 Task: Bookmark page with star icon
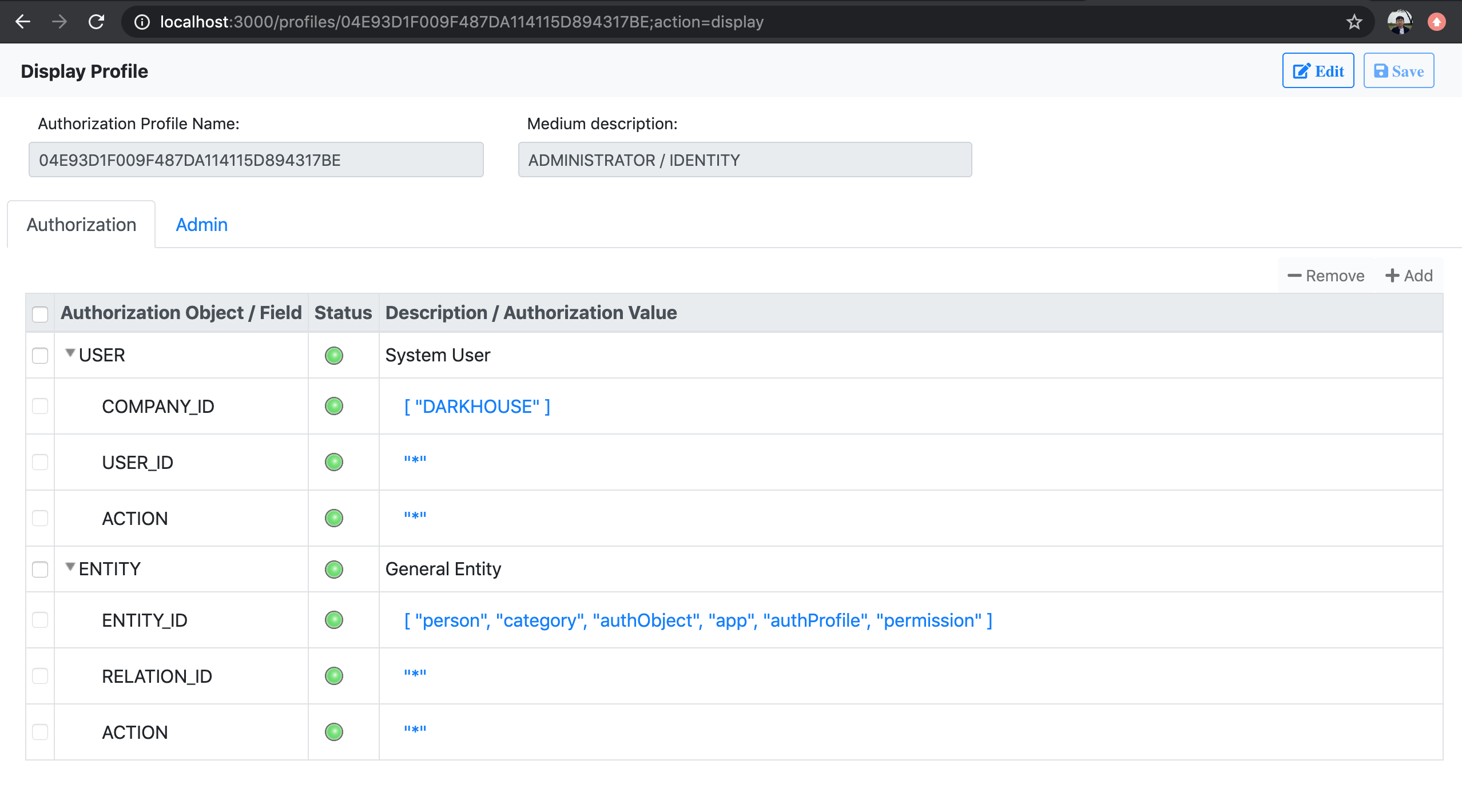click(x=1354, y=22)
